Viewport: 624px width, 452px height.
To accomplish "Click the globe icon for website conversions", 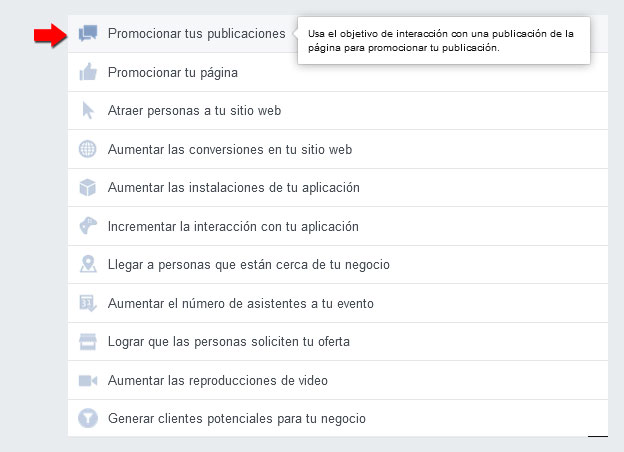I will click(88, 149).
